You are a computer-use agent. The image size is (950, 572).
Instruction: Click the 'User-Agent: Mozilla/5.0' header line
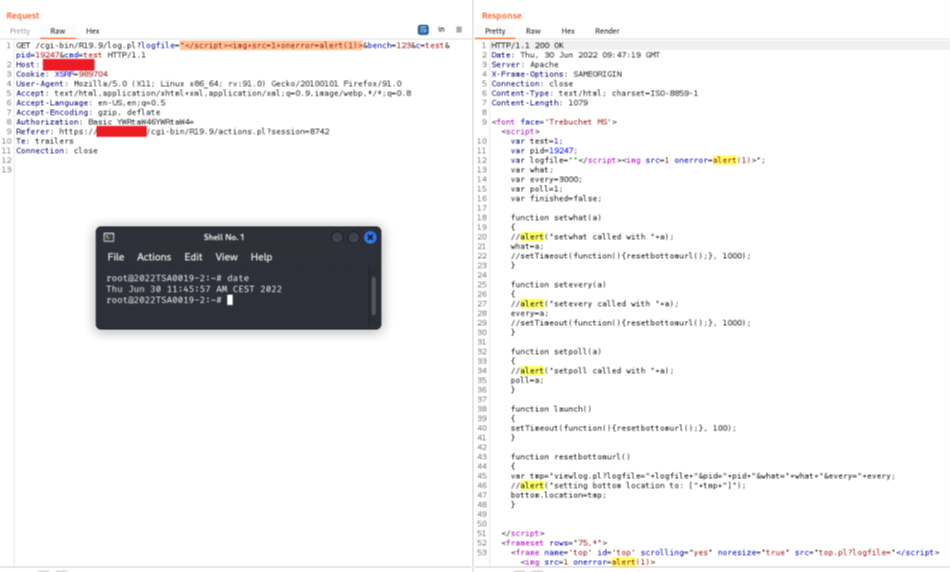click(208, 84)
